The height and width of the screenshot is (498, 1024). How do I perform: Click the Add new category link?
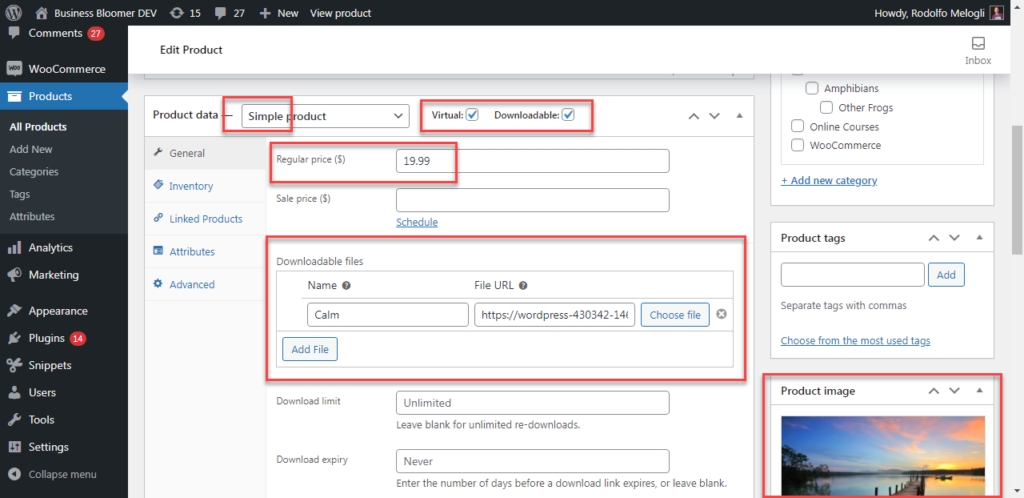tap(828, 181)
